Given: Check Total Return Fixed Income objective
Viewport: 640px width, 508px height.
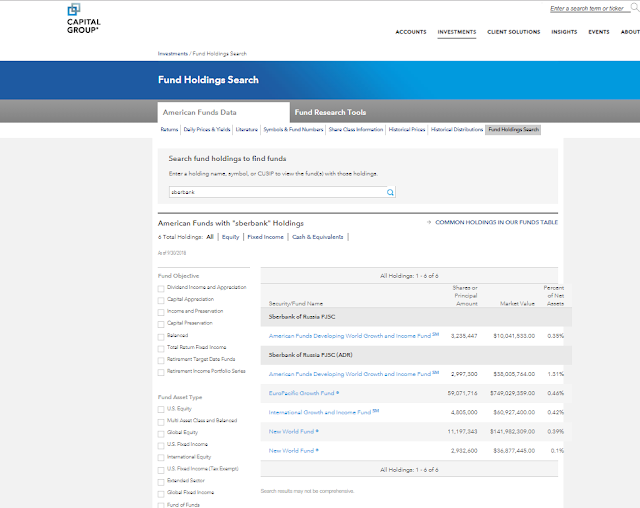Looking at the screenshot, I should (161, 348).
